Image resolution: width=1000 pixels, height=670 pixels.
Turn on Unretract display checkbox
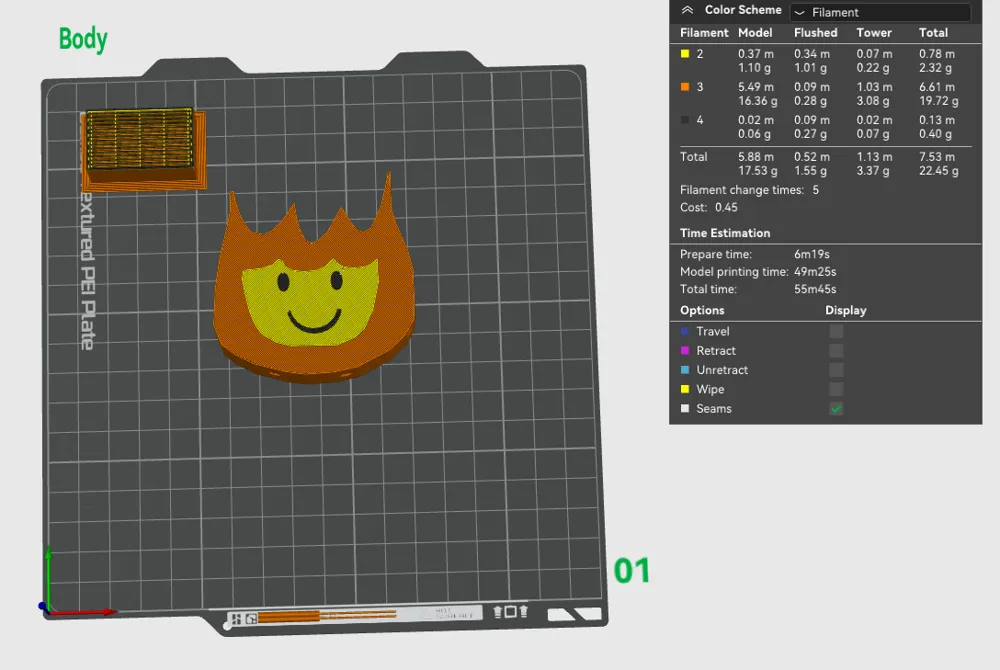836,370
